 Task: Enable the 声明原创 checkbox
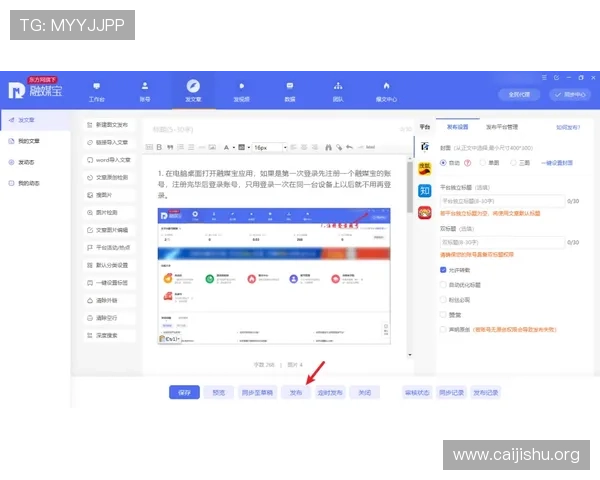443,329
